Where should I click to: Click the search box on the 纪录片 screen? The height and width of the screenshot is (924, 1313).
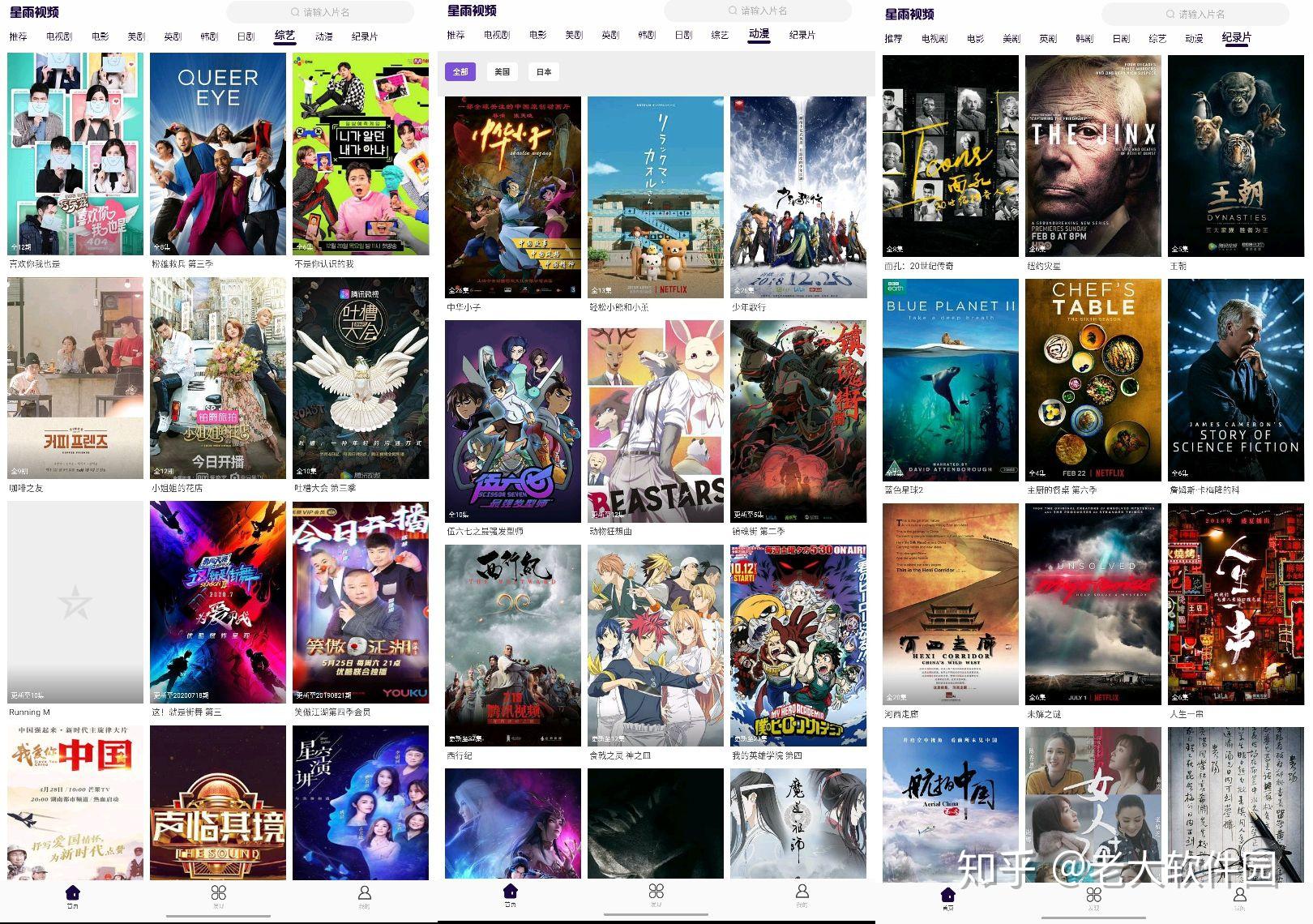click(1195, 14)
